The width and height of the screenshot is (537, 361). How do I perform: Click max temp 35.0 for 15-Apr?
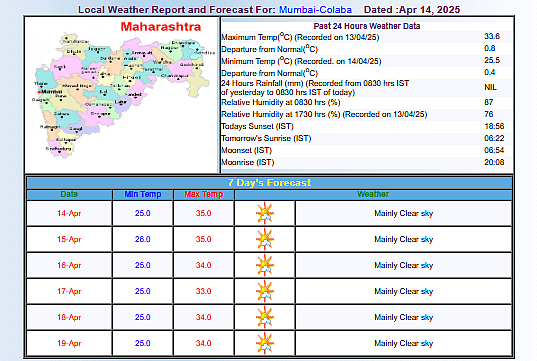[x=203, y=239]
